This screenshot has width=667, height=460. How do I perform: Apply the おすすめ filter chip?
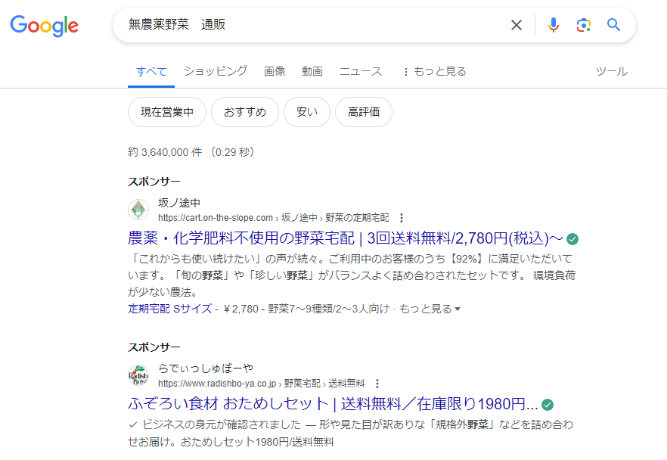pyautogui.click(x=245, y=112)
